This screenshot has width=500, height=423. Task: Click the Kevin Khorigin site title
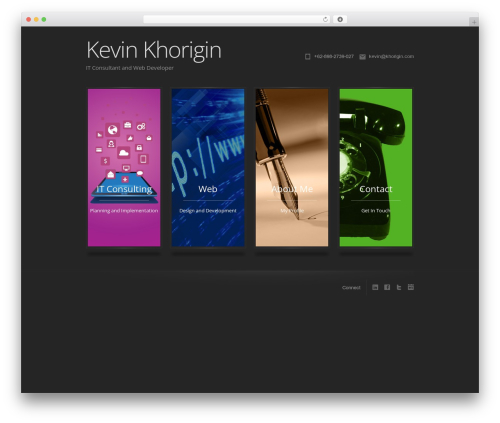[154, 50]
